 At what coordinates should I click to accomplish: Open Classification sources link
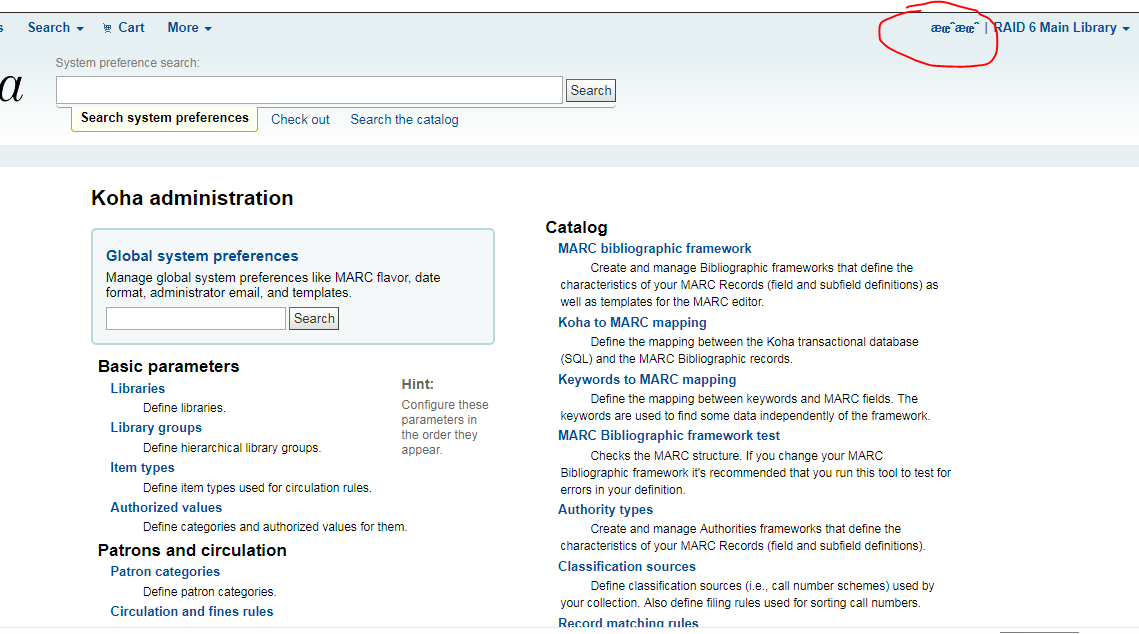pos(626,566)
